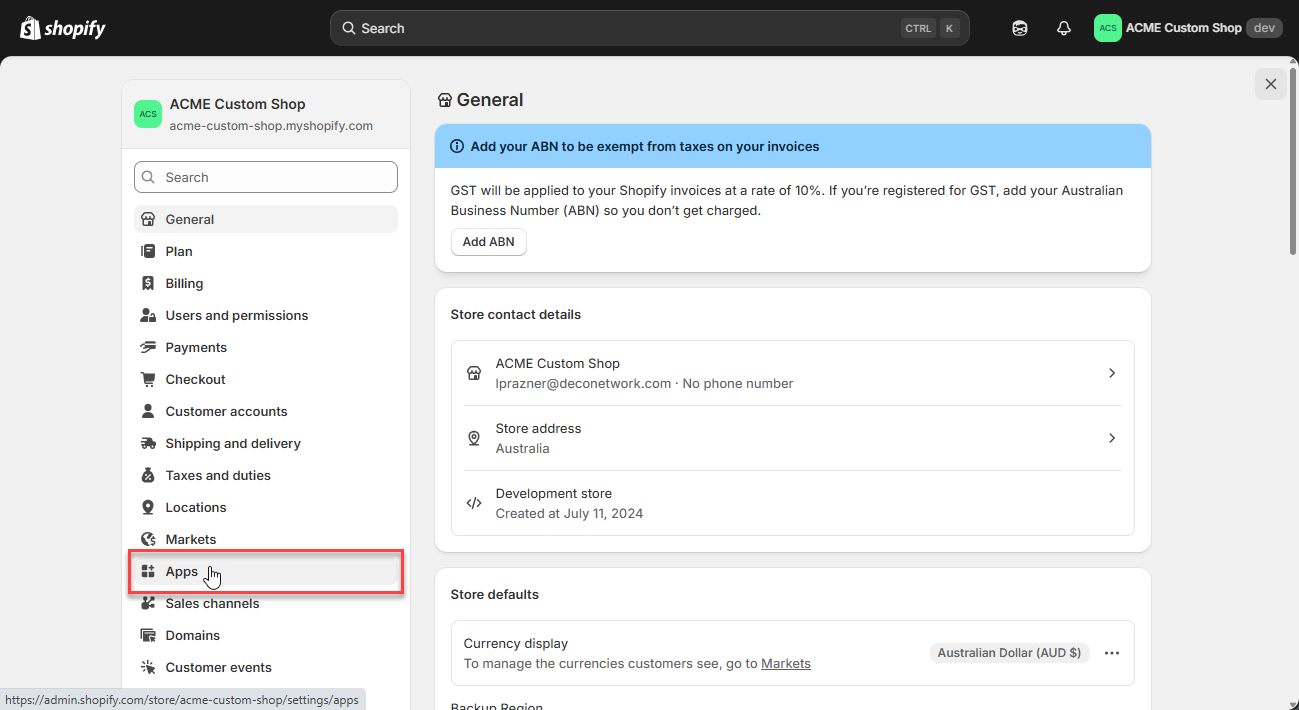Screen dimensions: 1299x710
Task: Open Billing settings
Action: (266, 283)
